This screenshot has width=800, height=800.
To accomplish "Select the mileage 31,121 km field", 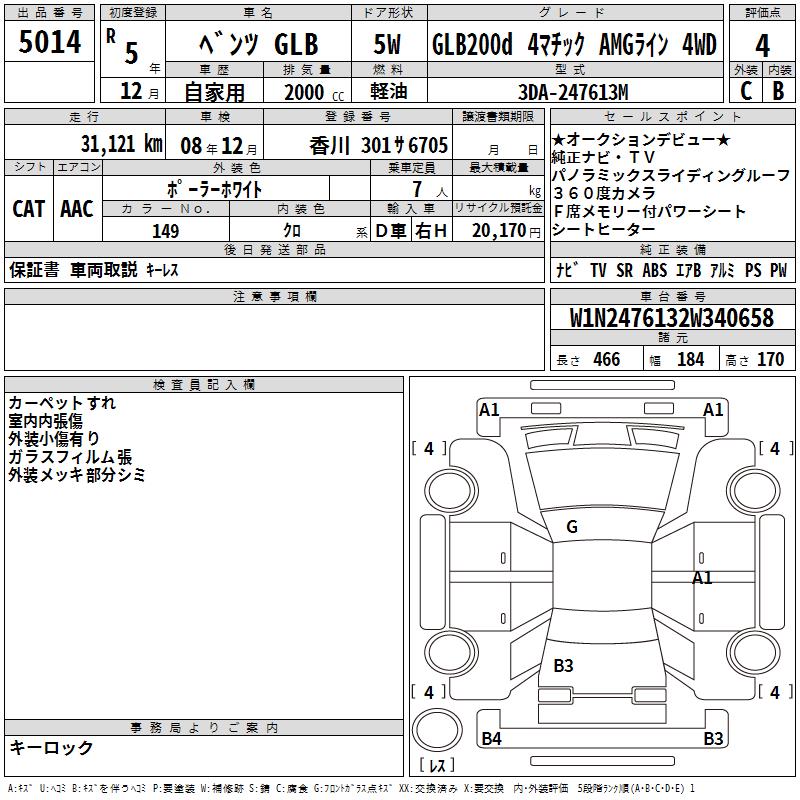I will point(85,142).
